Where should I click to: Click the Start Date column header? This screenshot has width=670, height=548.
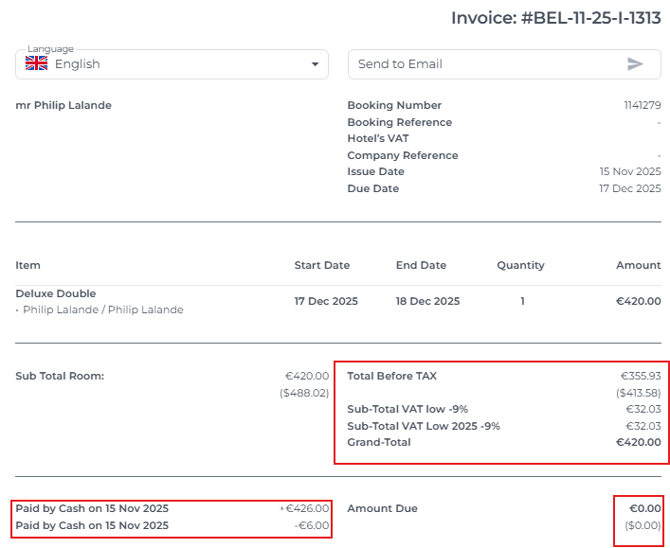(322, 266)
